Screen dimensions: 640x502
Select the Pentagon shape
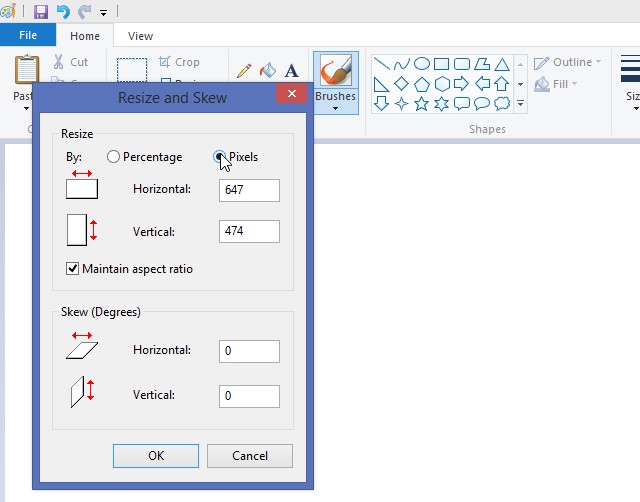[x=422, y=84]
